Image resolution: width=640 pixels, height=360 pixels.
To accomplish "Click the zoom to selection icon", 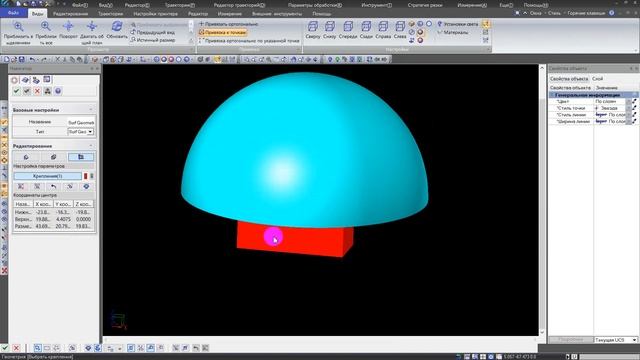I will click(18, 27).
